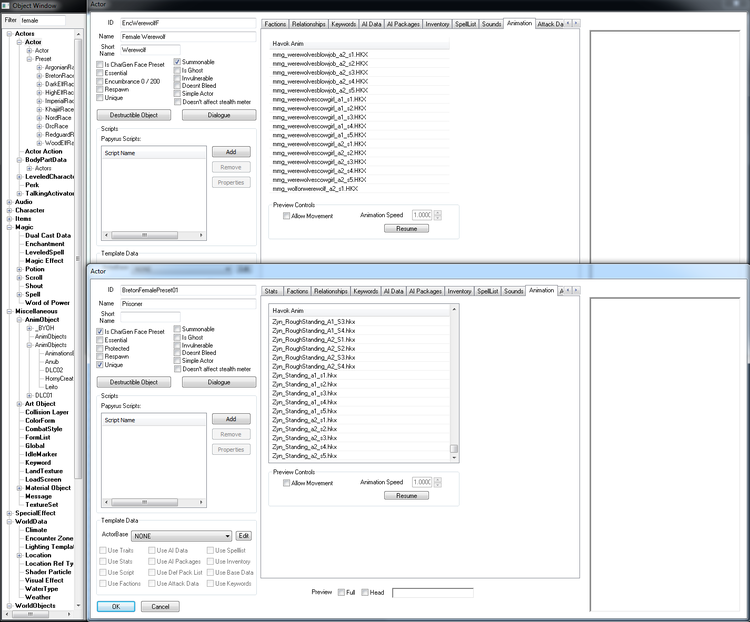Select the Visual Effect tree item

(x=44, y=580)
